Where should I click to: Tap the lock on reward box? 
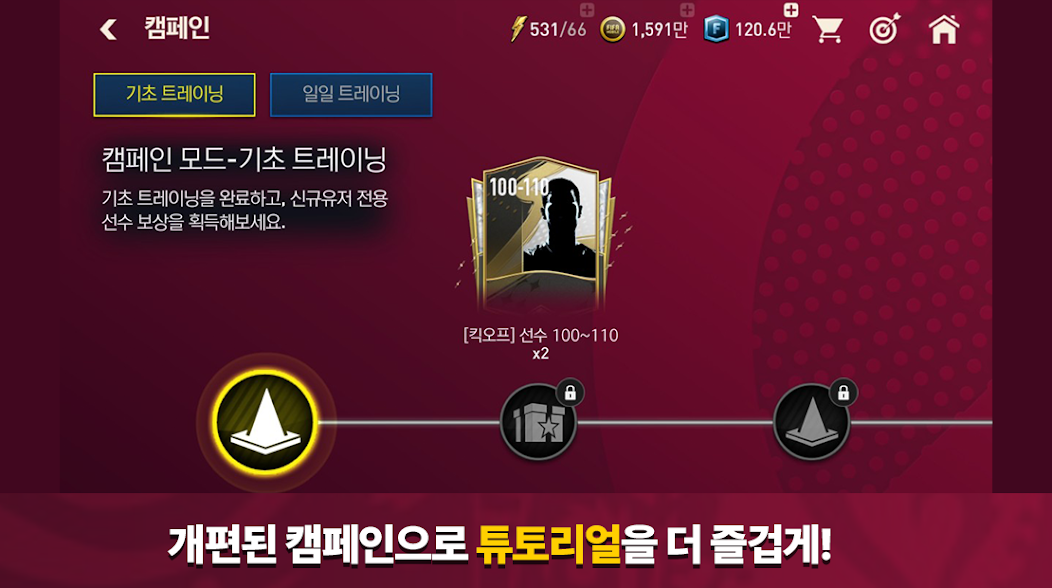point(570,393)
